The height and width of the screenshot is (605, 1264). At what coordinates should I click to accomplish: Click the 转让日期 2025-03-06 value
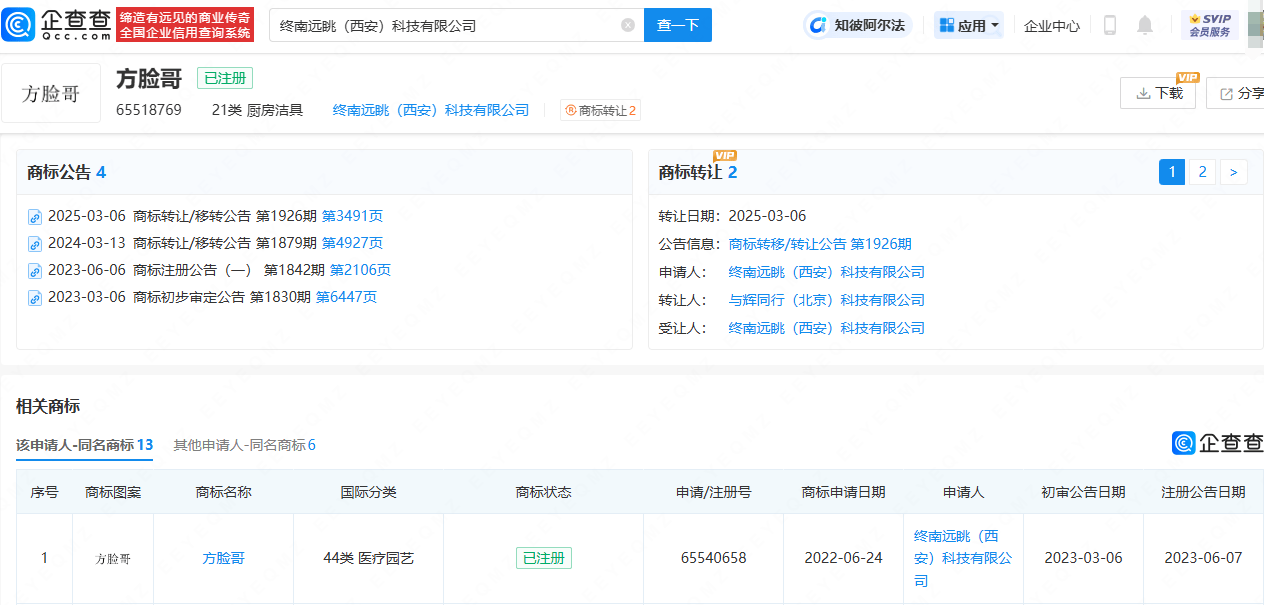click(767, 216)
